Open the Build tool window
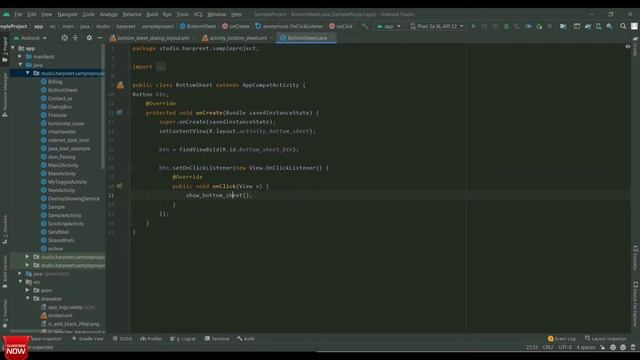Image resolution: width=640 pixels, height=360 pixels. [x=246, y=339]
